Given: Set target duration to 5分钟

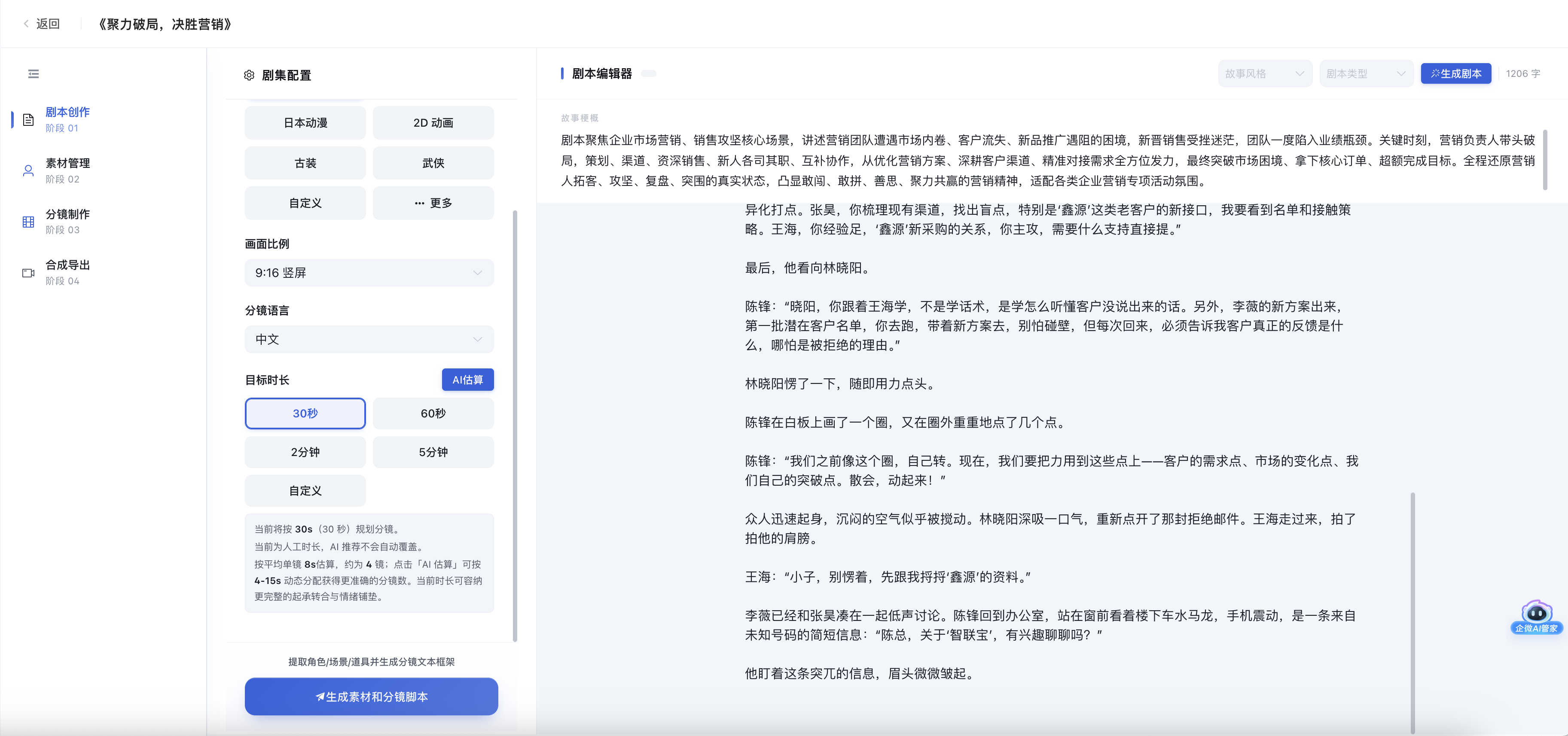Looking at the screenshot, I should click(x=433, y=452).
